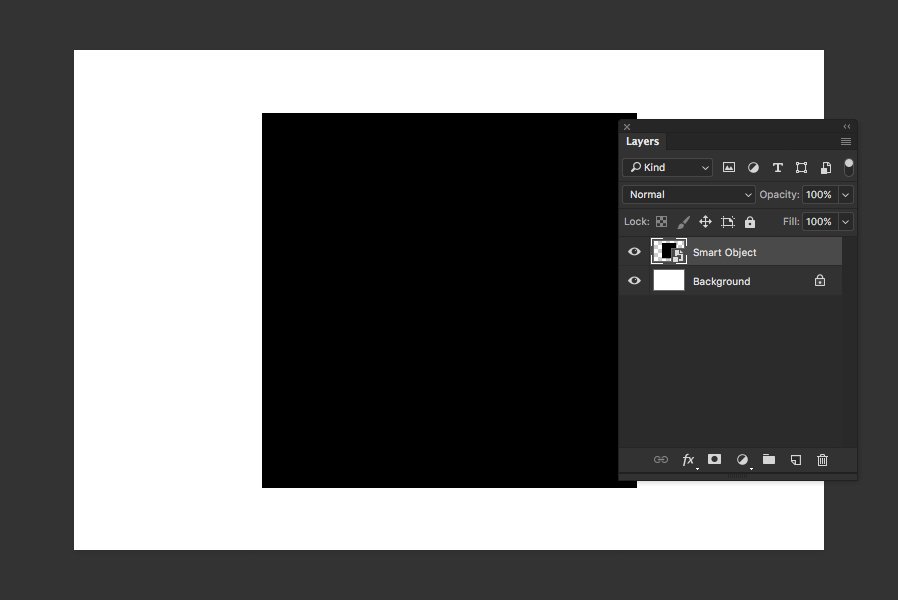Open the Normal blend mode dropdown
Image resolution: width=898 pixels, height=600 pixels.
point(688,195)
